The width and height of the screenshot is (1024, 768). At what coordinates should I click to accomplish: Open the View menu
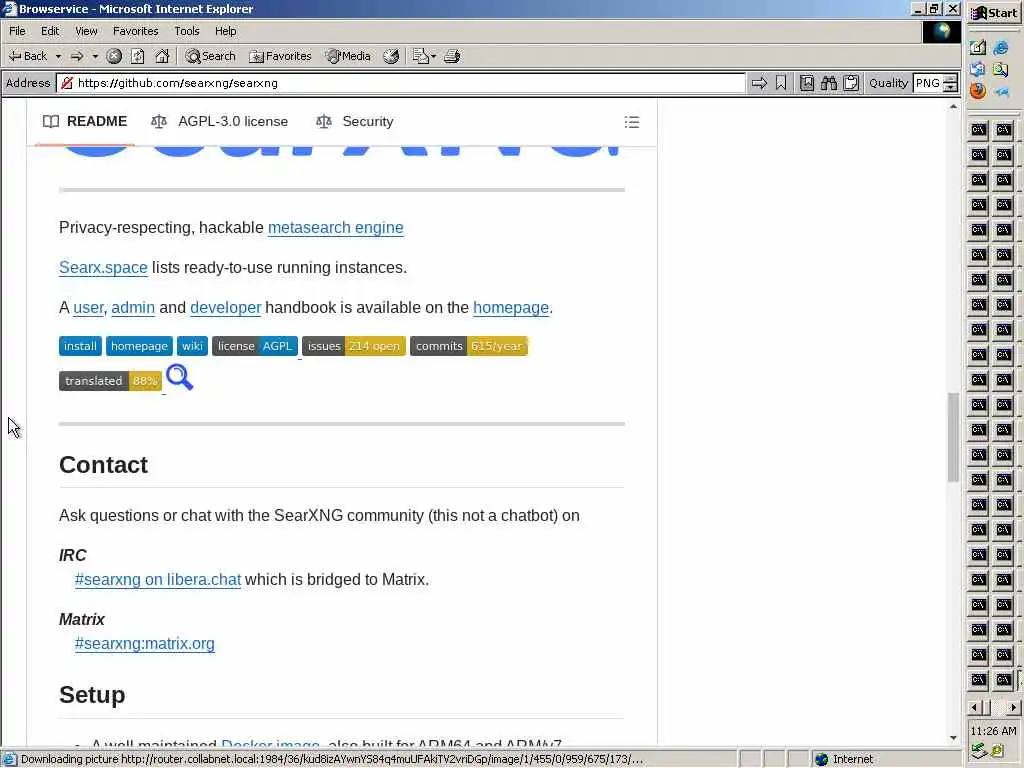86,31
